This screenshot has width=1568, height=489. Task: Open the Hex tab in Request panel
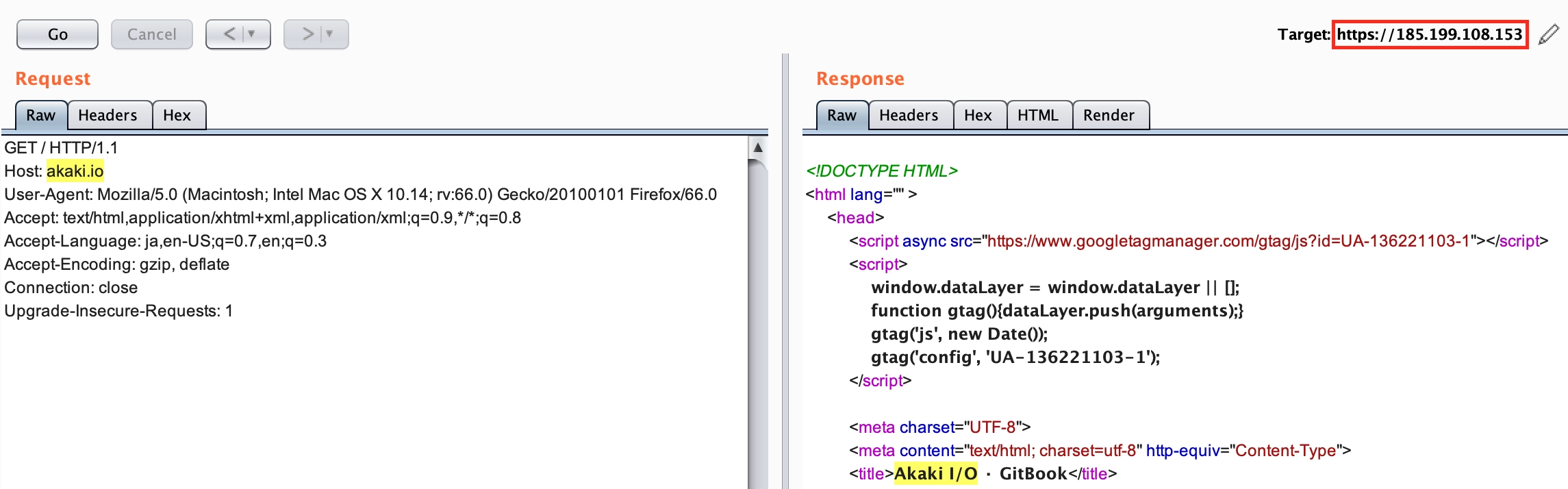177,115
